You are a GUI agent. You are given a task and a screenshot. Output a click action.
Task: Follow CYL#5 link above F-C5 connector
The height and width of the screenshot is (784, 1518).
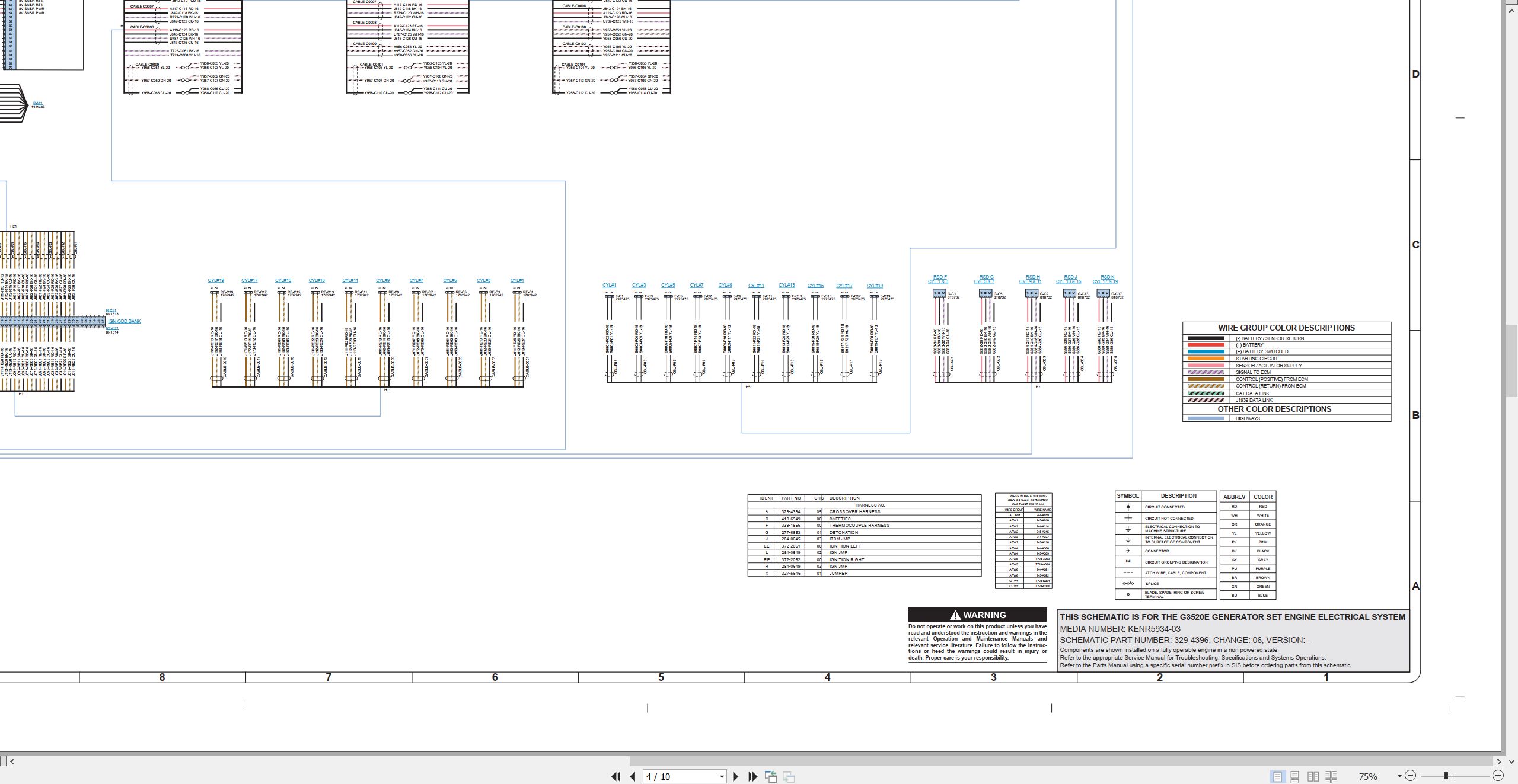tap(668, 286)
